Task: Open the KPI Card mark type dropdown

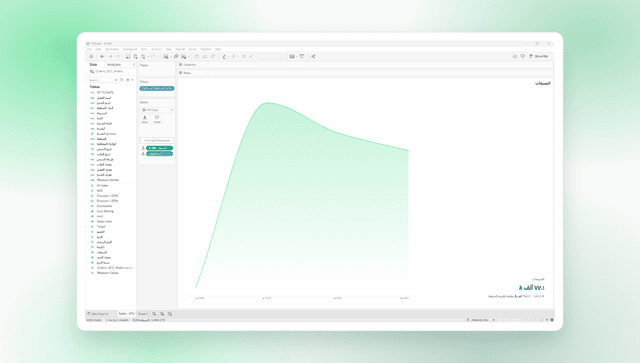Action: tap(157, 110)
